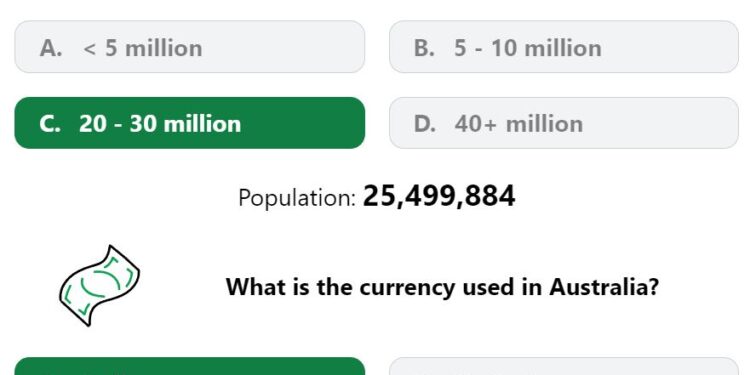Select answer A less than 5 million
This screenshot has width=750, height=375.
(x=190, y=47)
